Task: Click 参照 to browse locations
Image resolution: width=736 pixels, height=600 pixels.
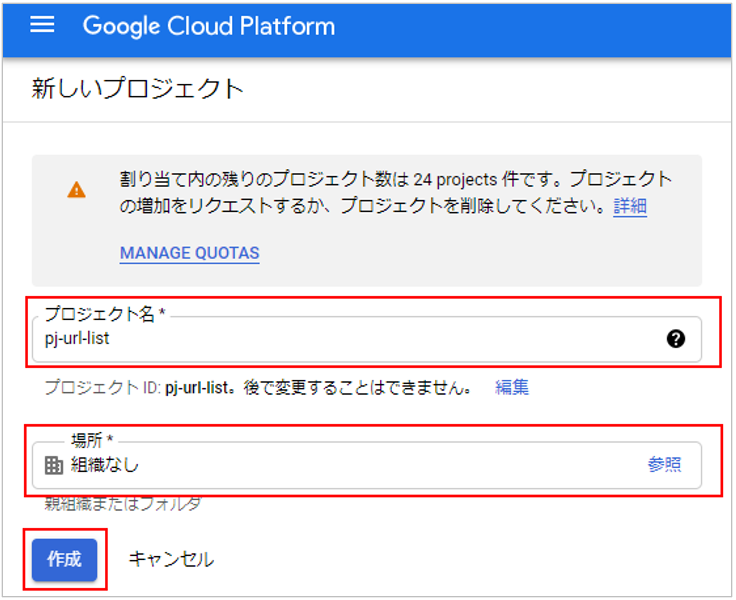Action: coord(664,465)
